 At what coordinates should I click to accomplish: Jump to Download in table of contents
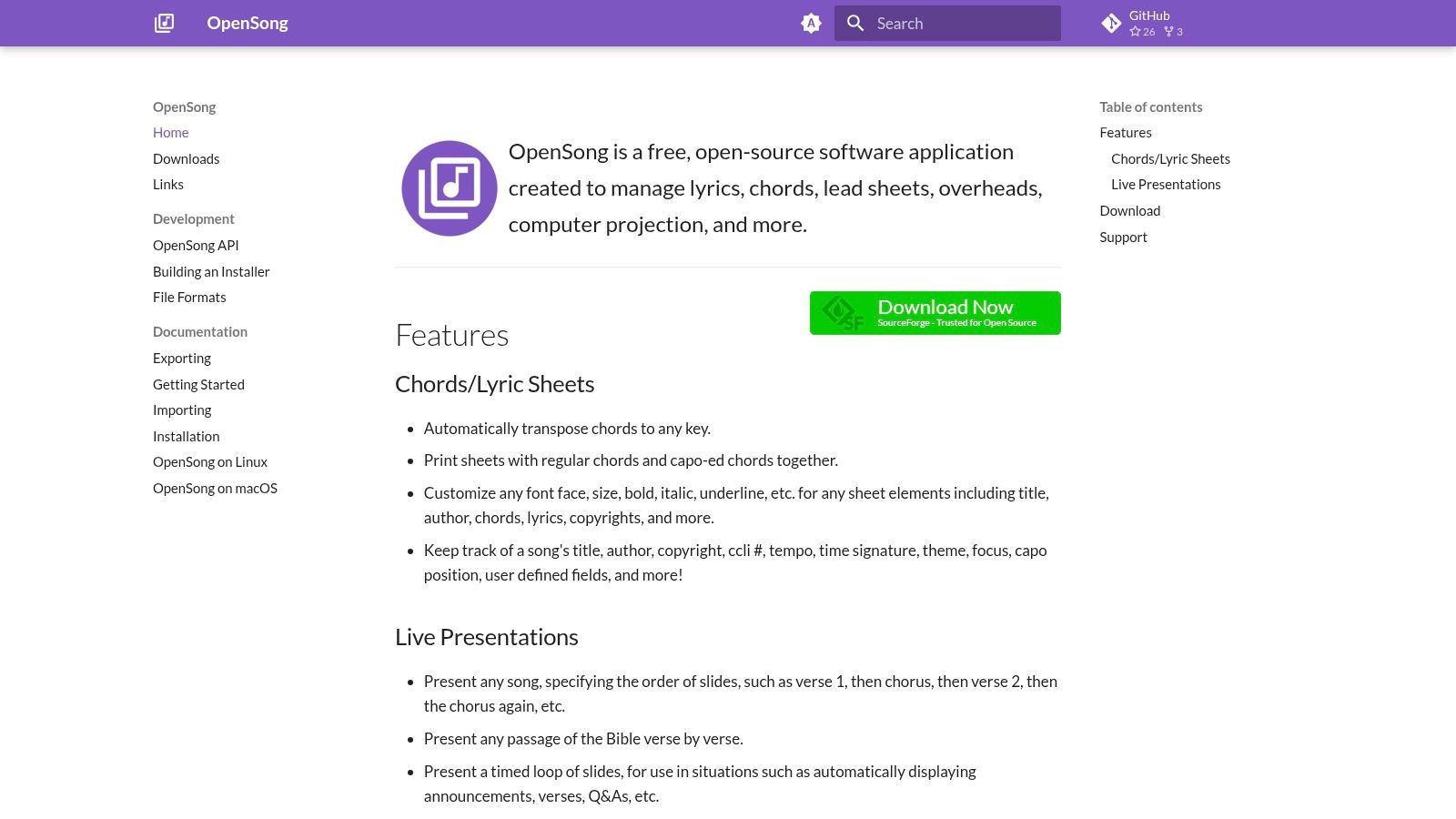pos(1129,211)
